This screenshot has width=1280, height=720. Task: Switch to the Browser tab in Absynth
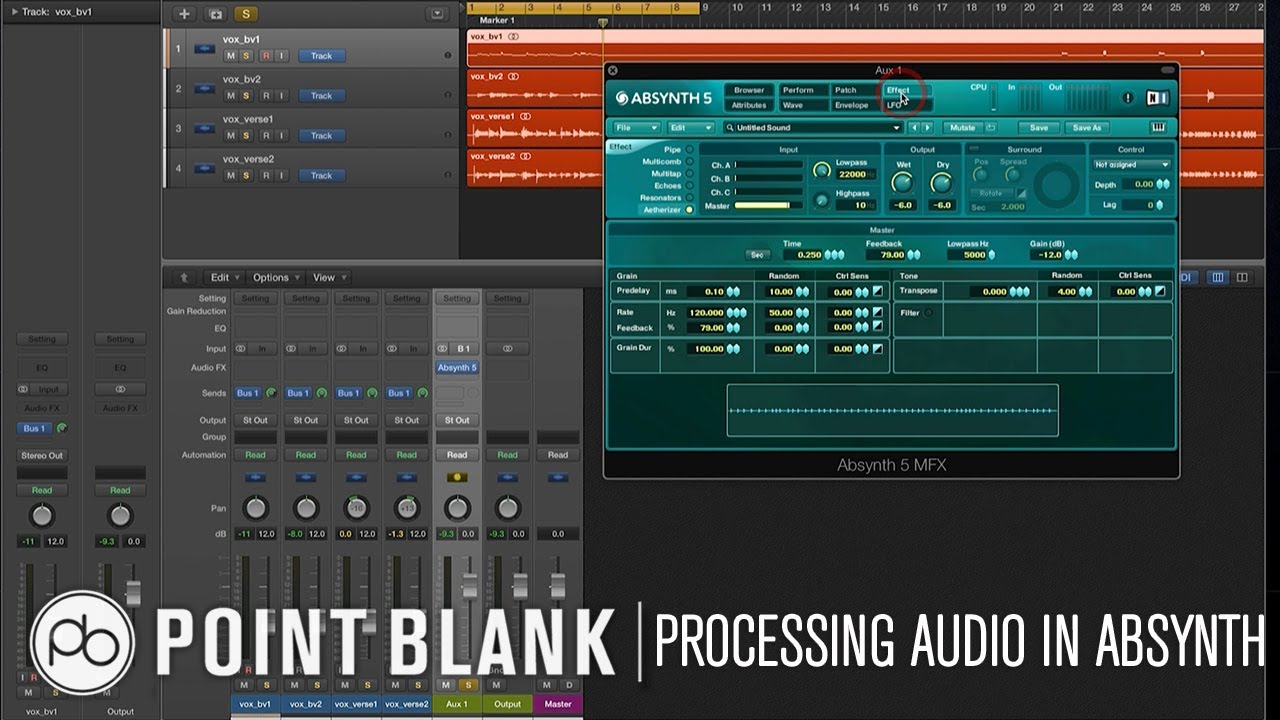749,90
